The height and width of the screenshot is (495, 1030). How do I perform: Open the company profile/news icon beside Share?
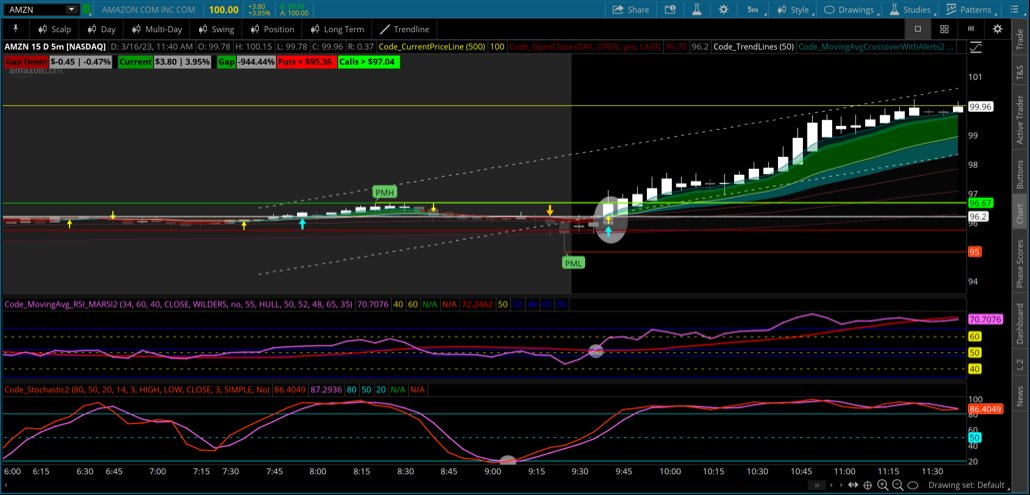coord(670,10)
